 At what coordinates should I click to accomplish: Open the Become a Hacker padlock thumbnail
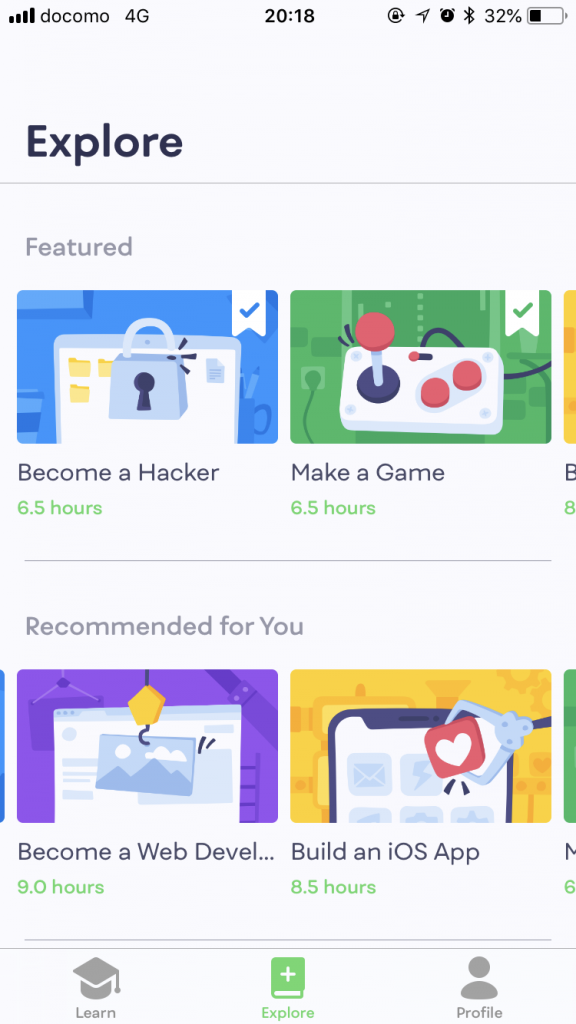148,367
